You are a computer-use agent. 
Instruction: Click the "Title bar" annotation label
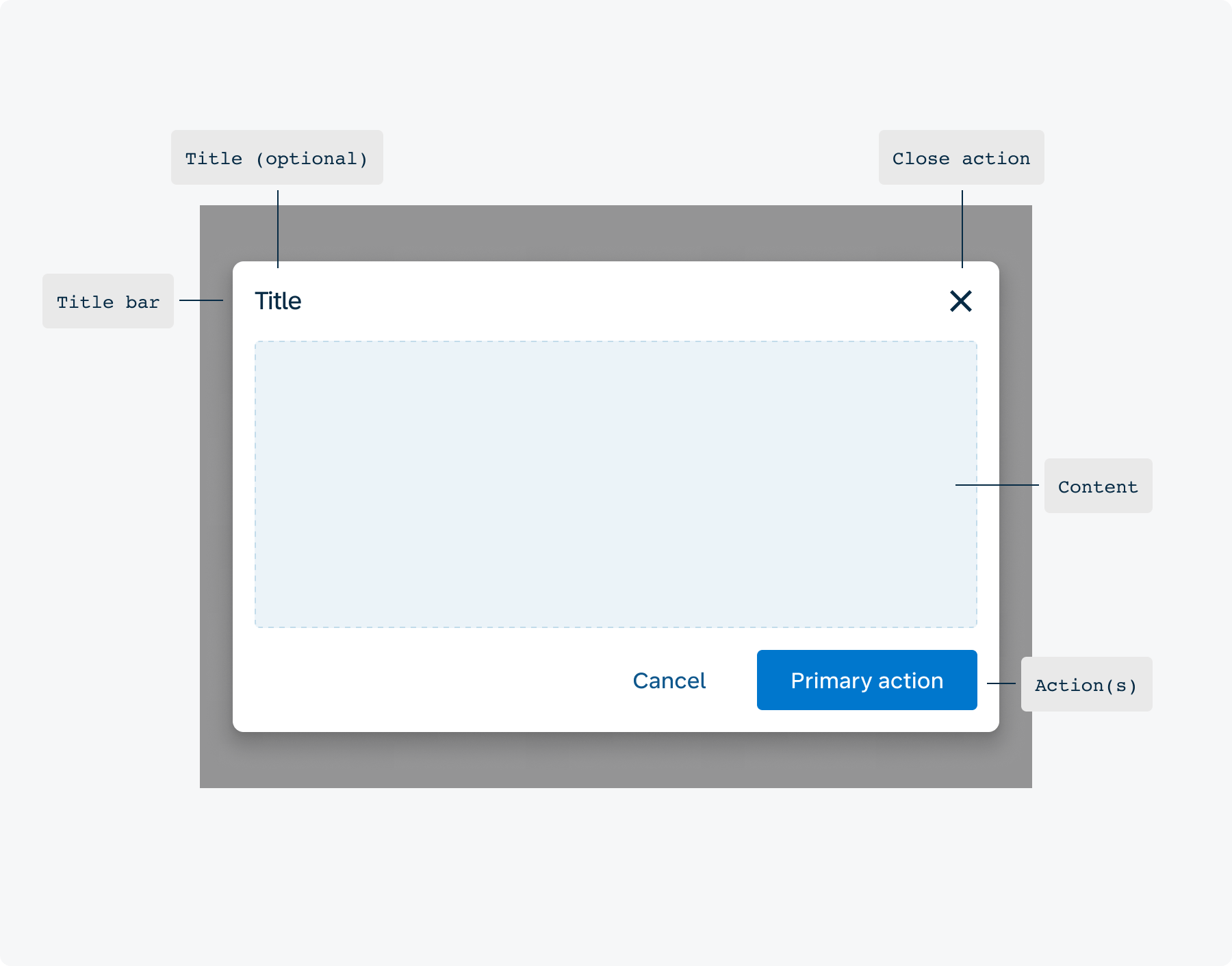(108, 301)
